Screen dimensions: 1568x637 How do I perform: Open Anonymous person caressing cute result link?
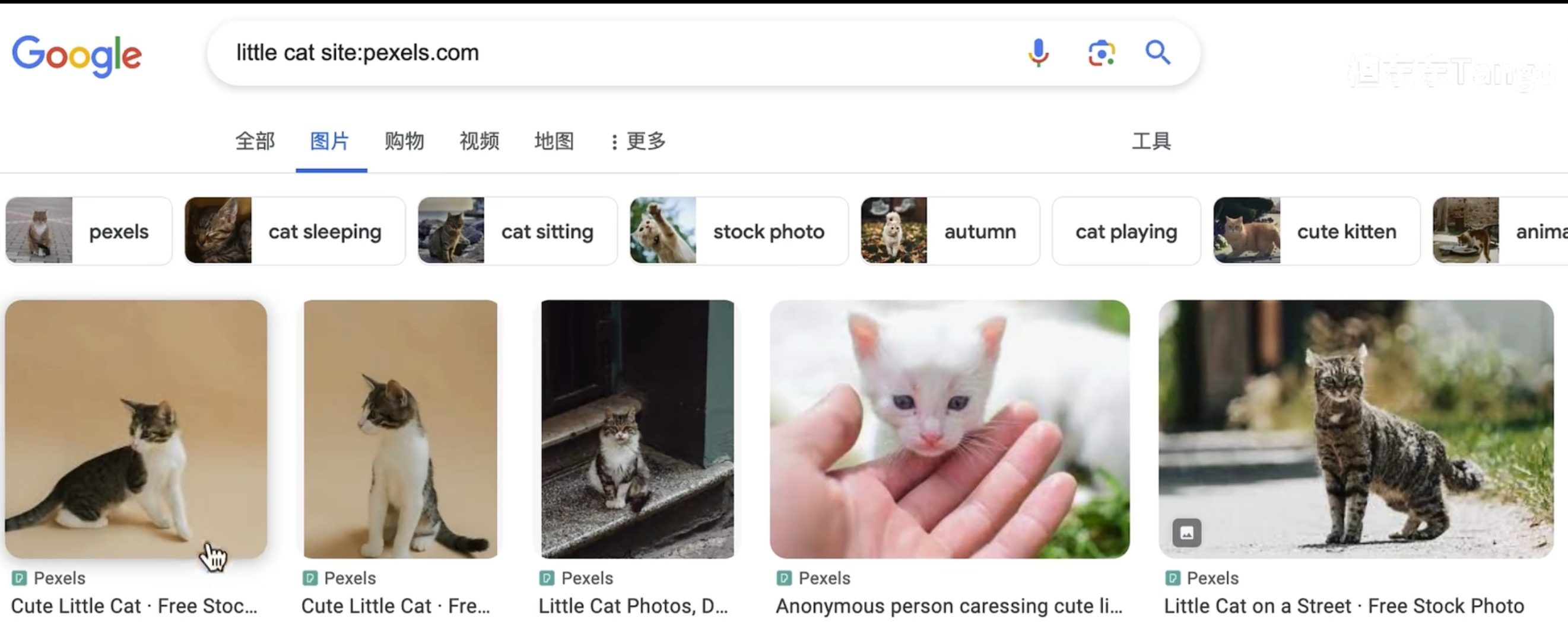tap(949, 606)
